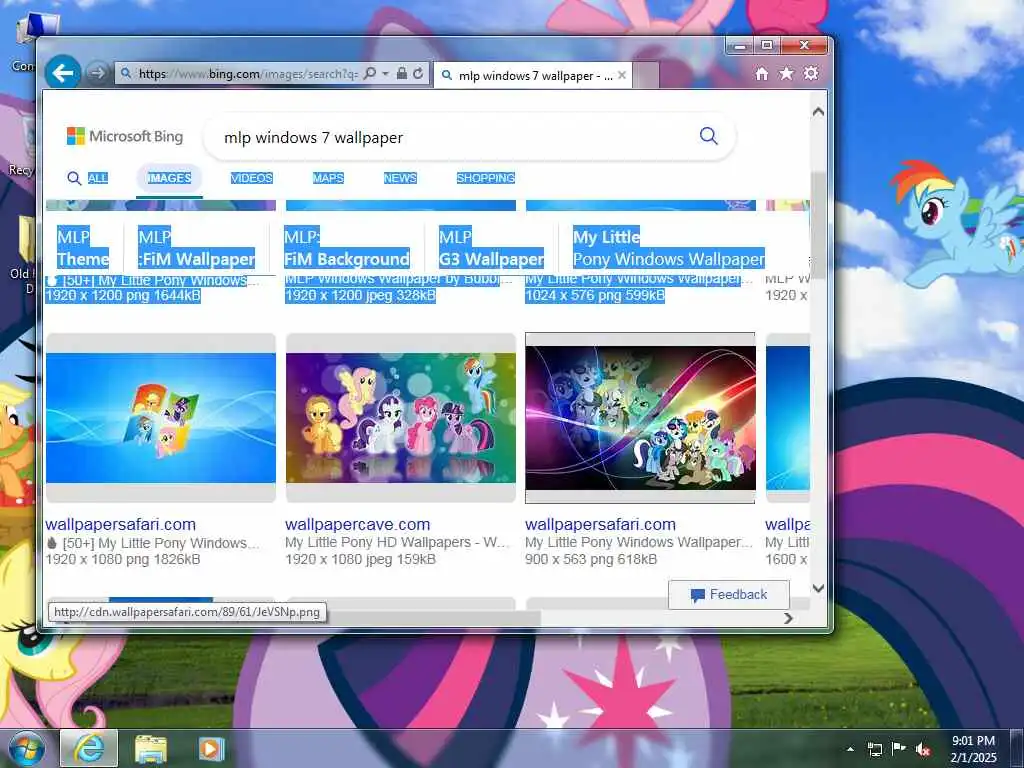Image resolution: width=1024 pixels, height=768 pixels.
Task: Open the first wallpapersafari.com link
Action: [x=120, y=524]
